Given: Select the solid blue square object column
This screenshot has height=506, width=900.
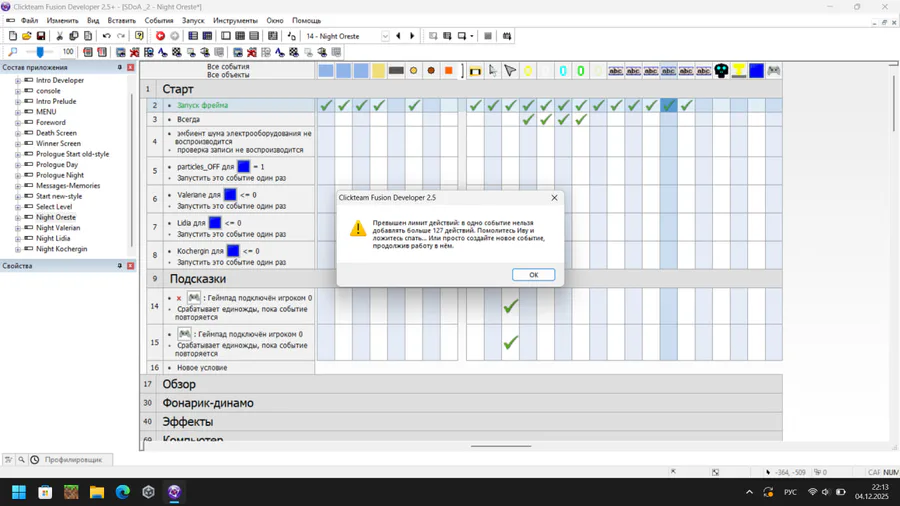Looking at the screenshot, I should (757, 71).
